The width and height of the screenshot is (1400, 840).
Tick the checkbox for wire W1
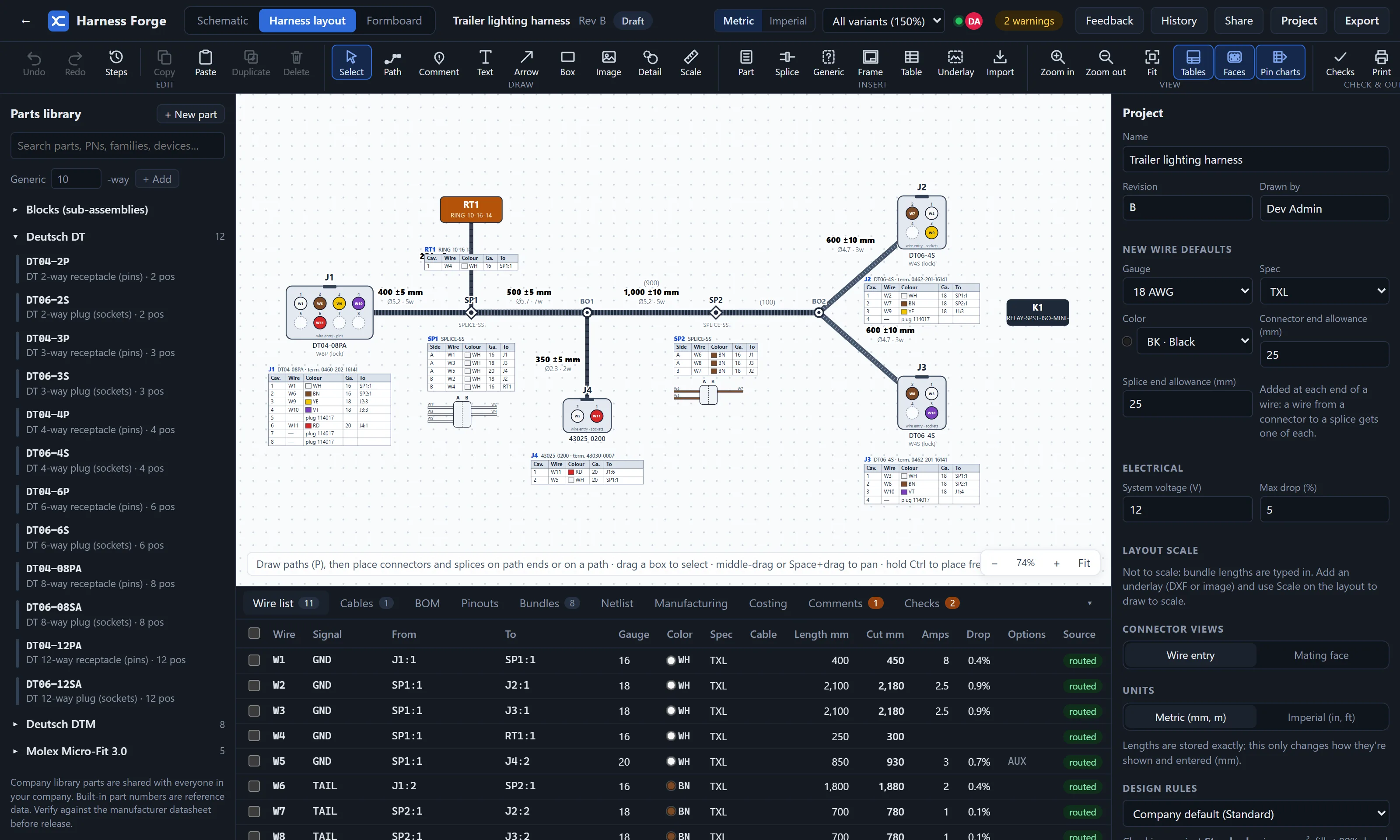254,660
